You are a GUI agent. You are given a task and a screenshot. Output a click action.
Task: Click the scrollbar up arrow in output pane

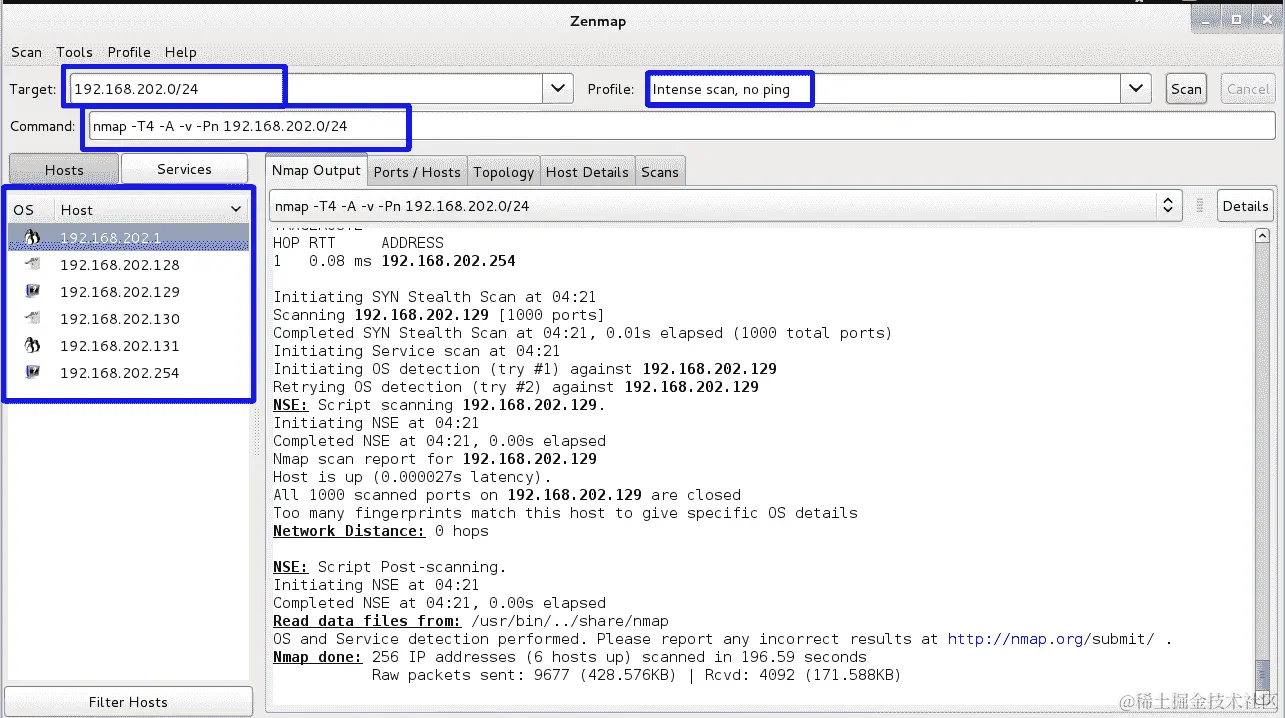click(1263, 236)
